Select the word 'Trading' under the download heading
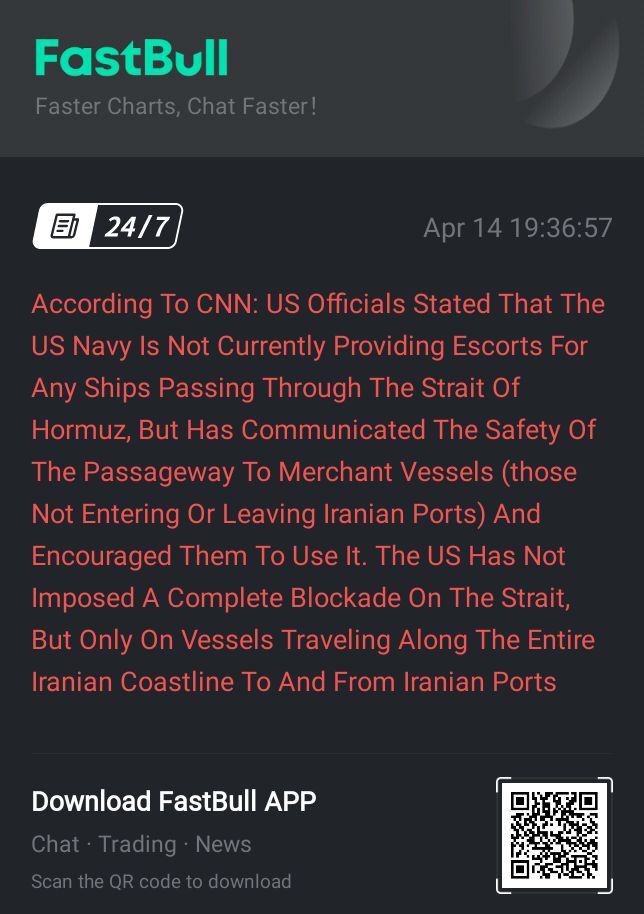This screenshot has width=644, height=914. pyautogui.click(x=137, y=844)
